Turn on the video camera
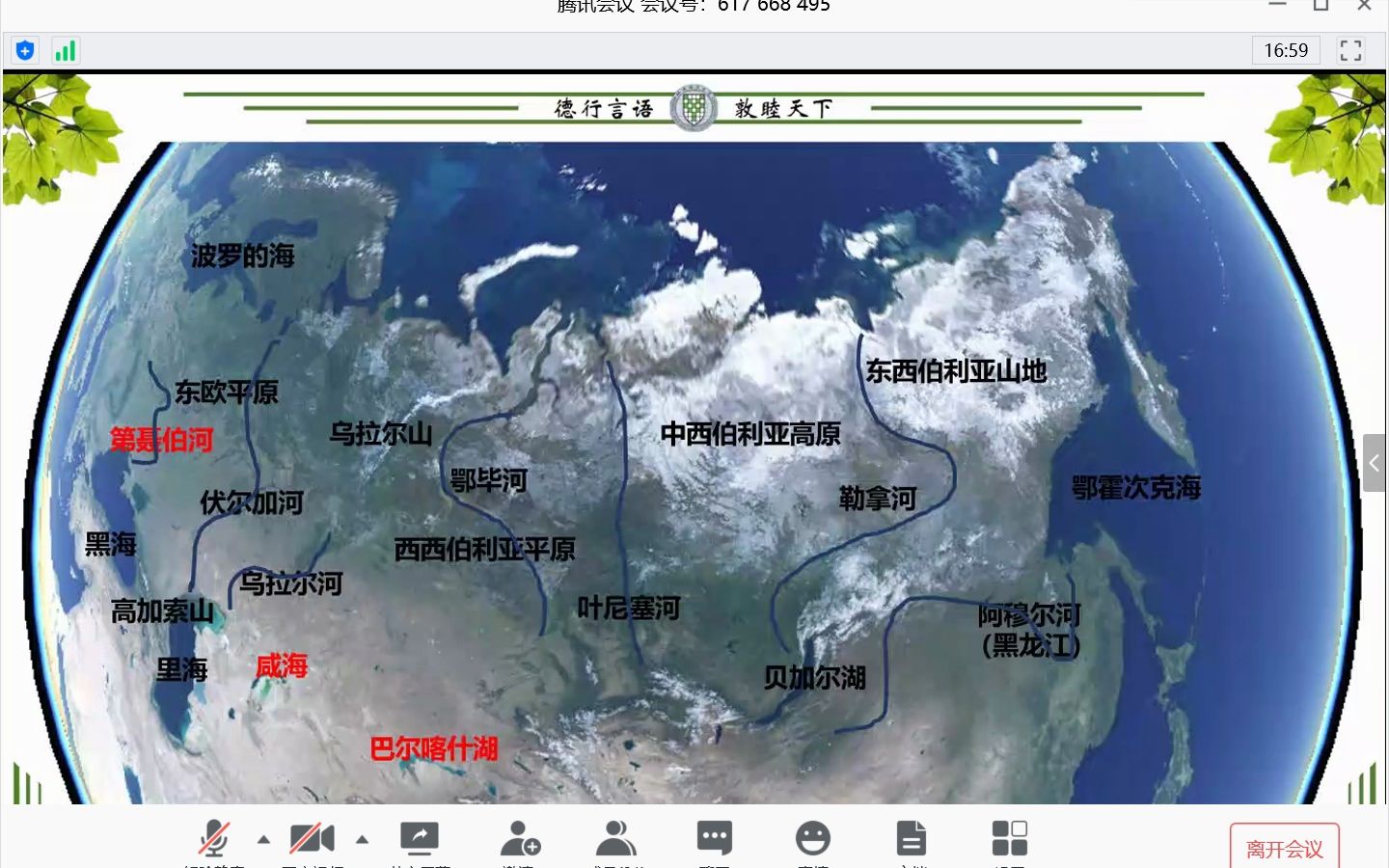Screen dimensions: 1389x868 click(x=312, y=837)
